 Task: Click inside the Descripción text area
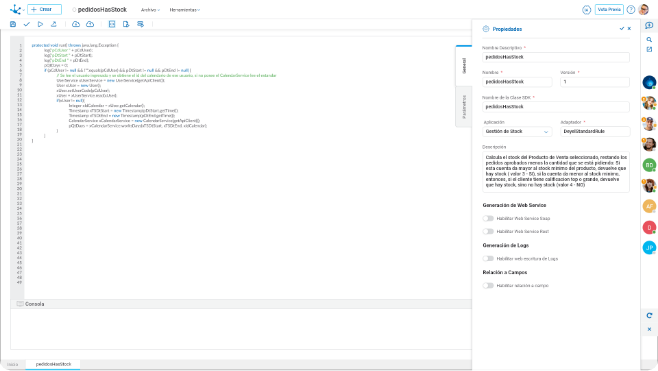coord(556,172)
